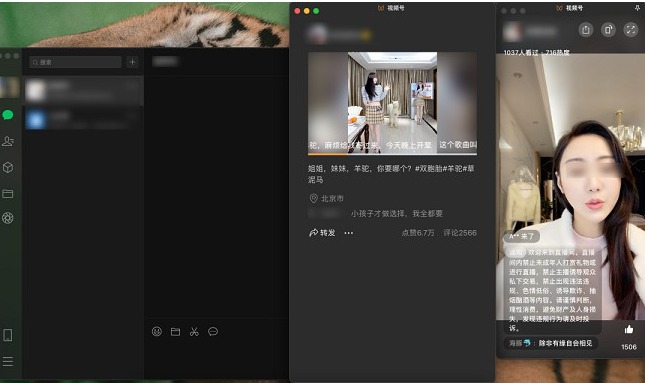The image size is (645, 389).
Task: Like the livestream with thumbs-up
Action: tap(629, 329)
